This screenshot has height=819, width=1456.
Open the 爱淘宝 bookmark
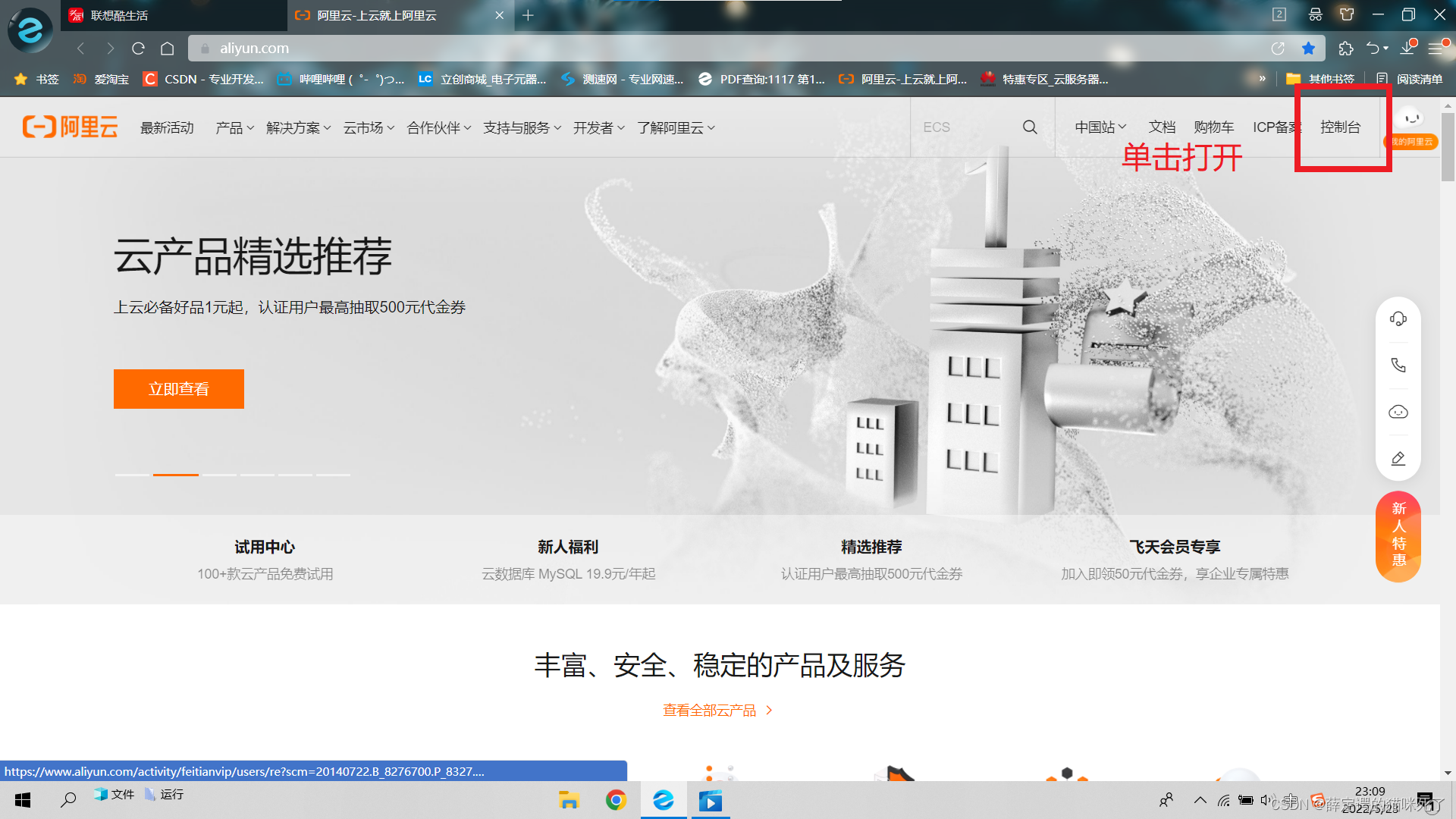pos(101,79)
